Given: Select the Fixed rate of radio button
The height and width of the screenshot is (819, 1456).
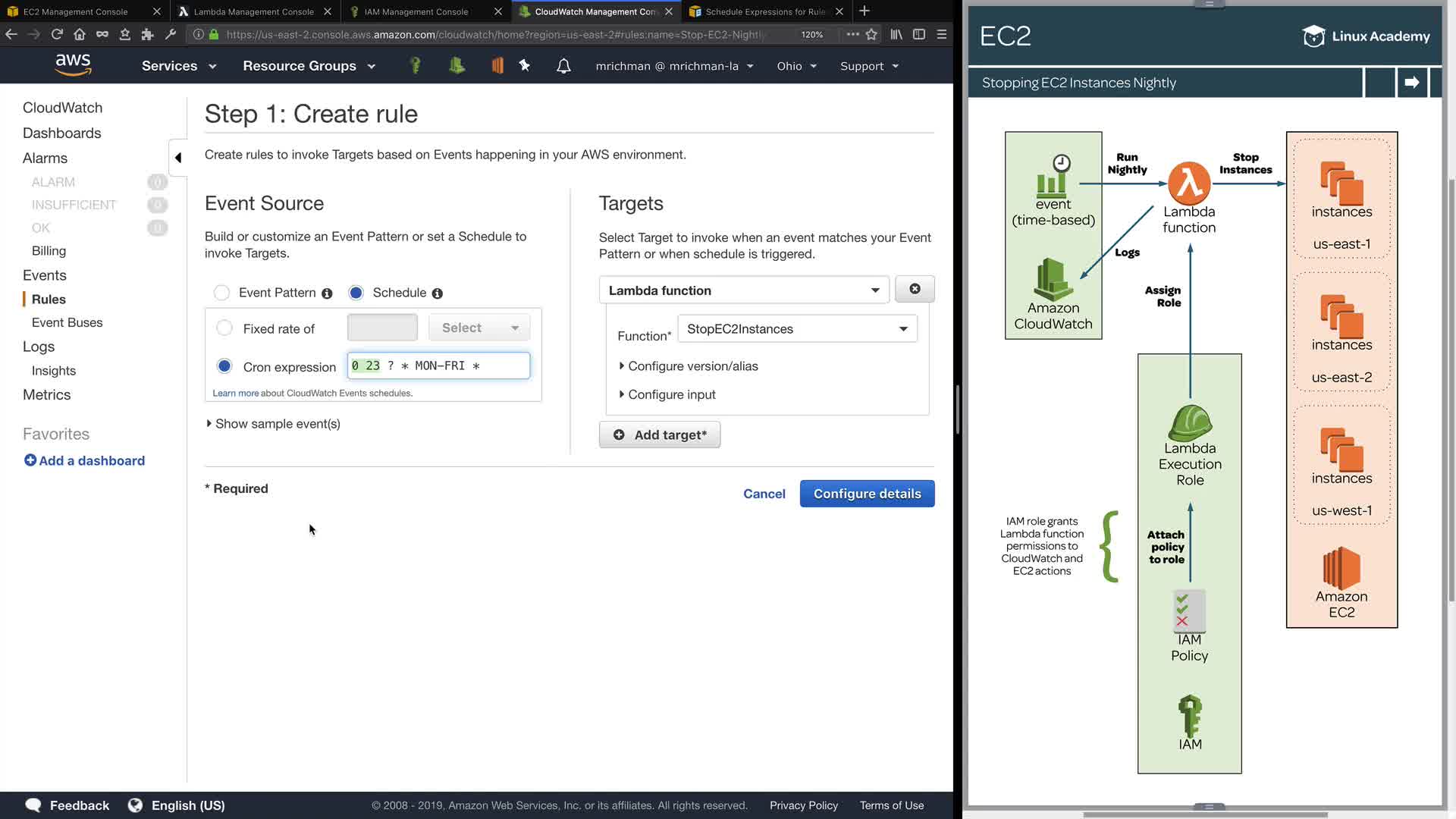Looking at the screenshot, I should point(224,328).
